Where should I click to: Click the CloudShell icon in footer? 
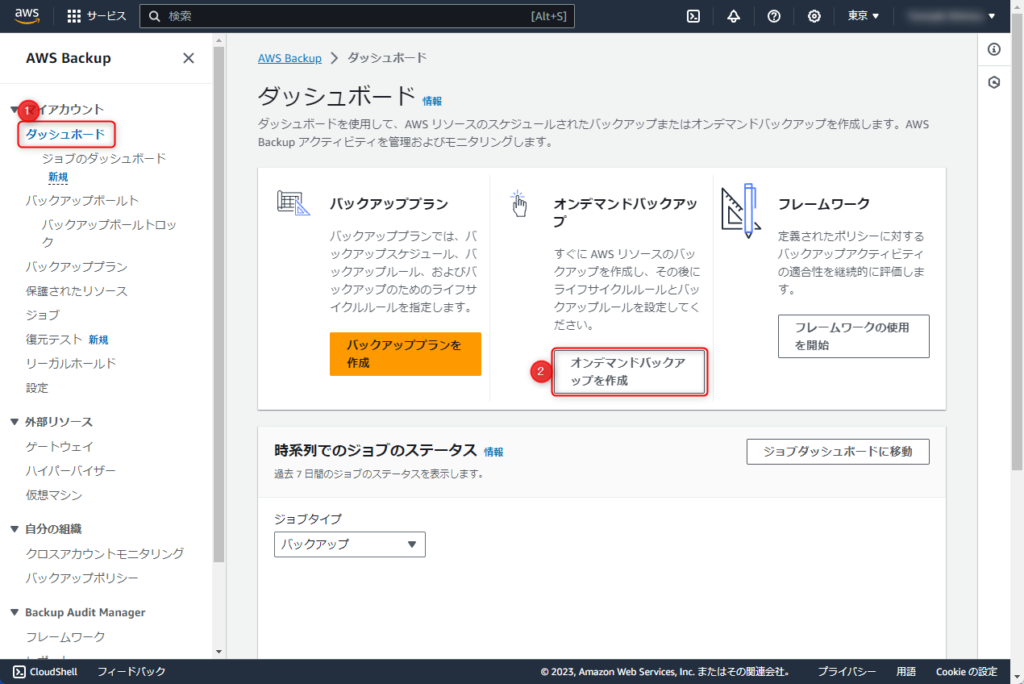(x=20, y=672)
